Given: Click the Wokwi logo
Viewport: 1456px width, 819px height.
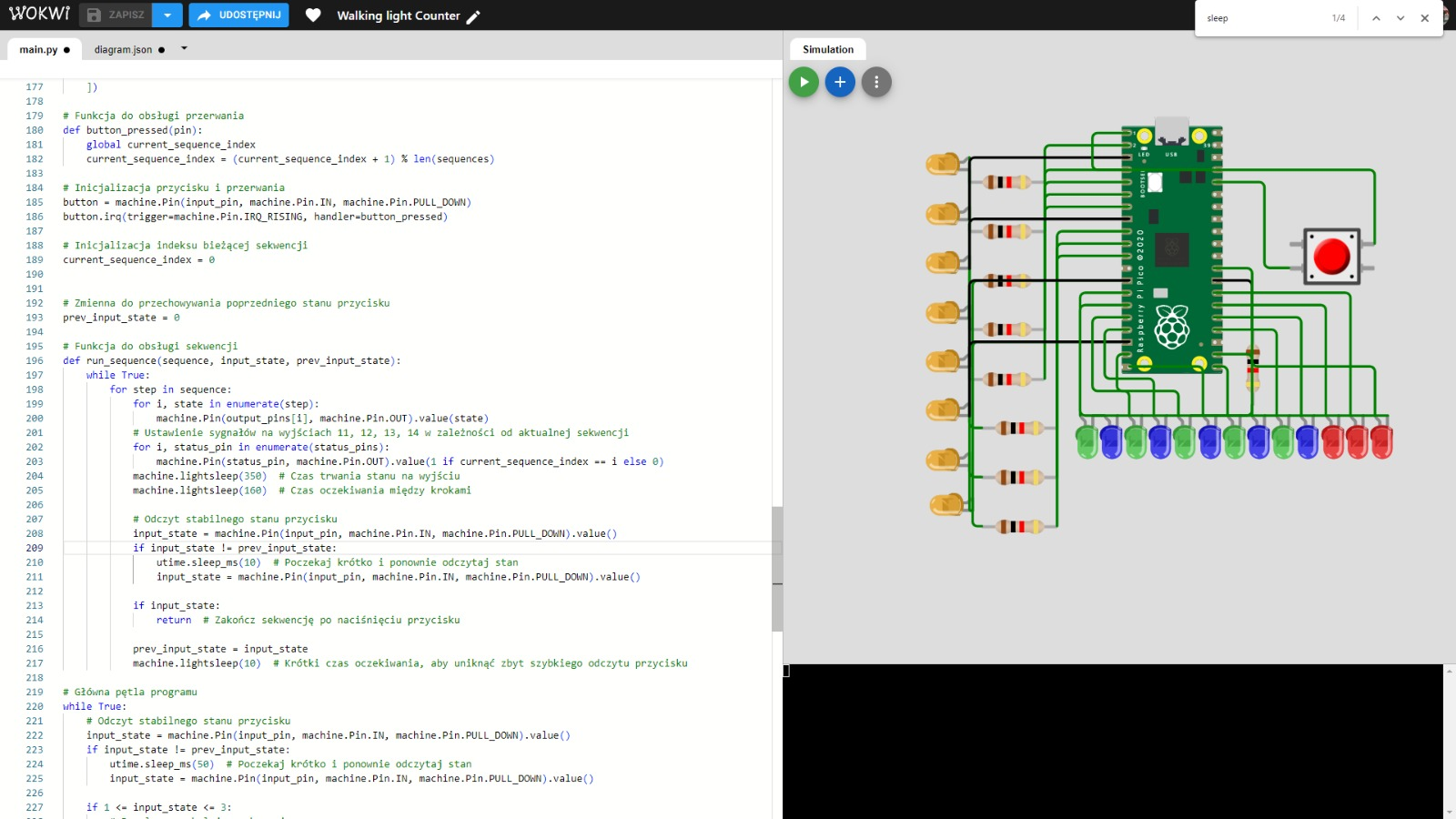Looking at the screenshot, I should [x=39, y=15].
